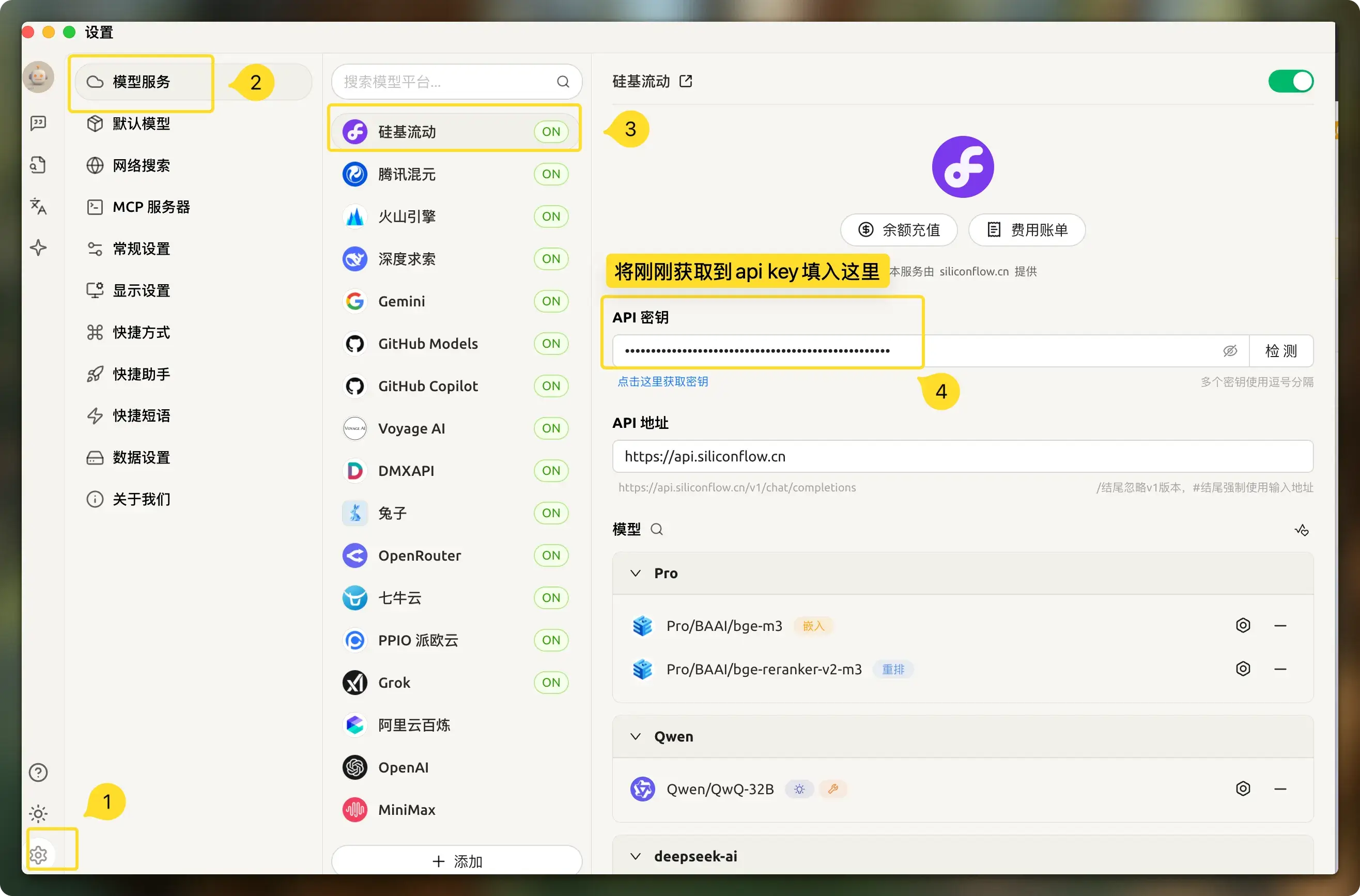This screenshot has height=896, width=1360.
Task: Click the 搜索模型平台 search field
Action: pyautogui.click(x=446, y=82)
